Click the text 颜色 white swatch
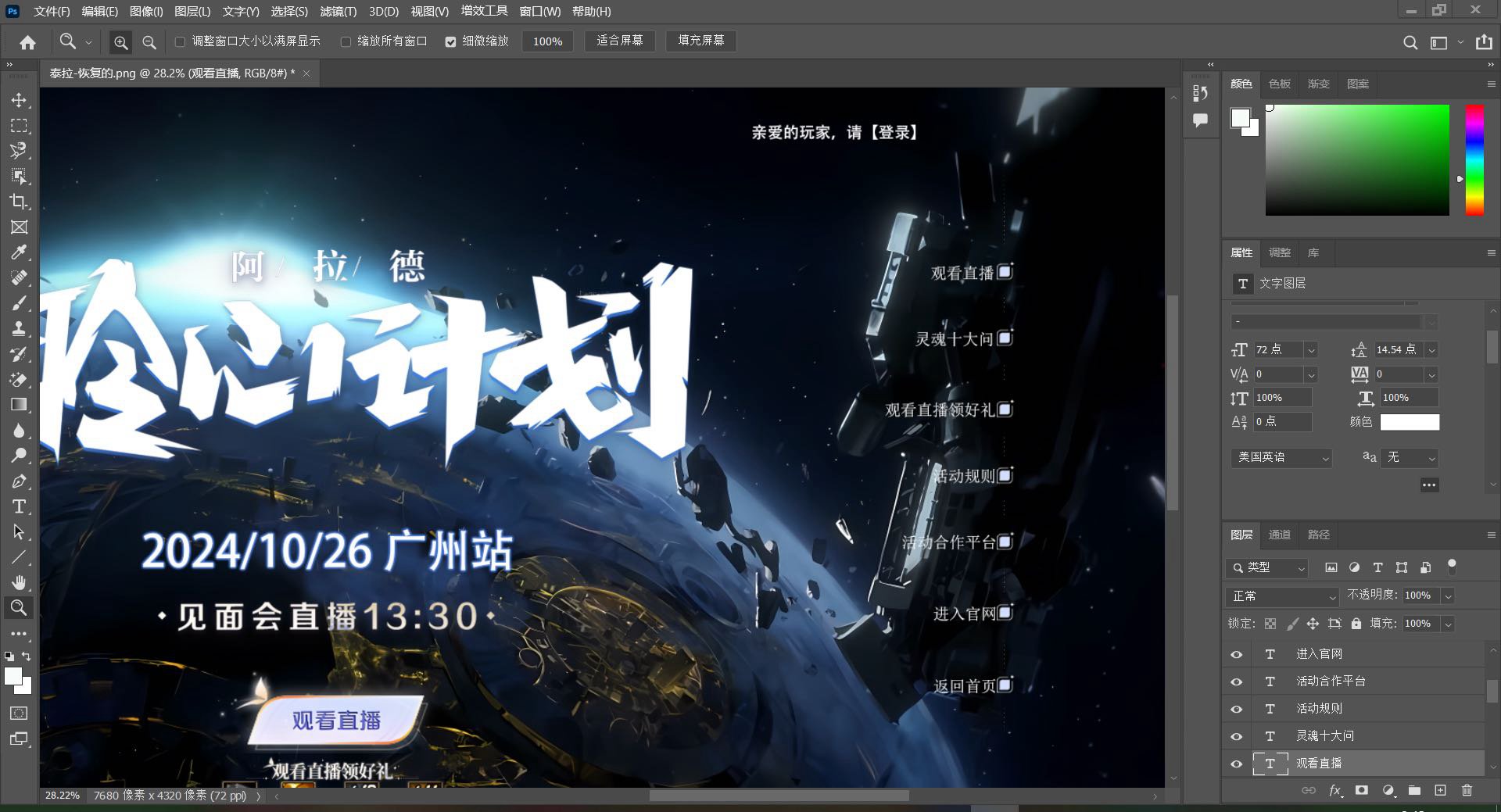Image resolution: width=1501 pixels, height=812 pixels. tap(1410, 422)
